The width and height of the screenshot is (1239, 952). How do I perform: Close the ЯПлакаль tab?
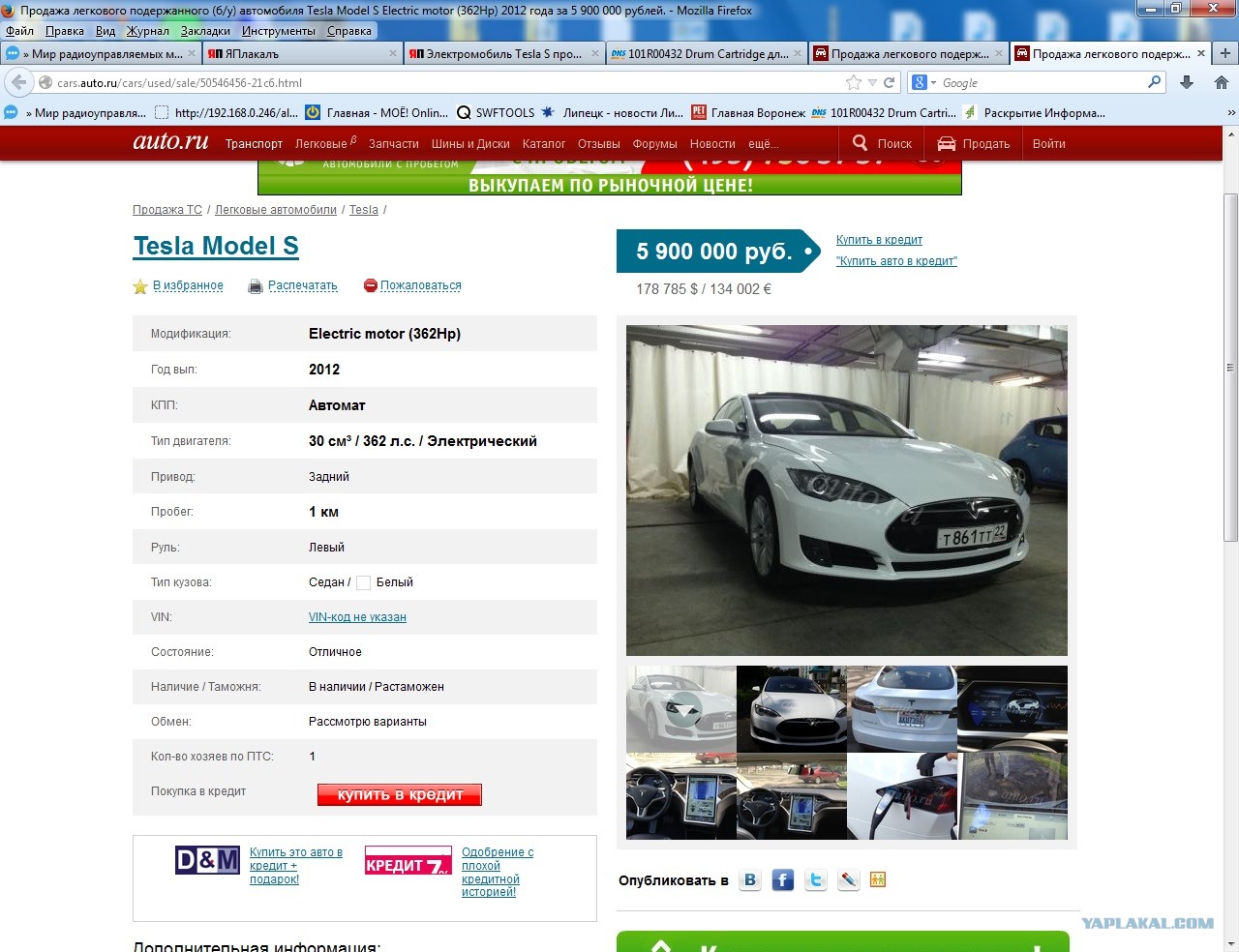click(x=393, y=54)
